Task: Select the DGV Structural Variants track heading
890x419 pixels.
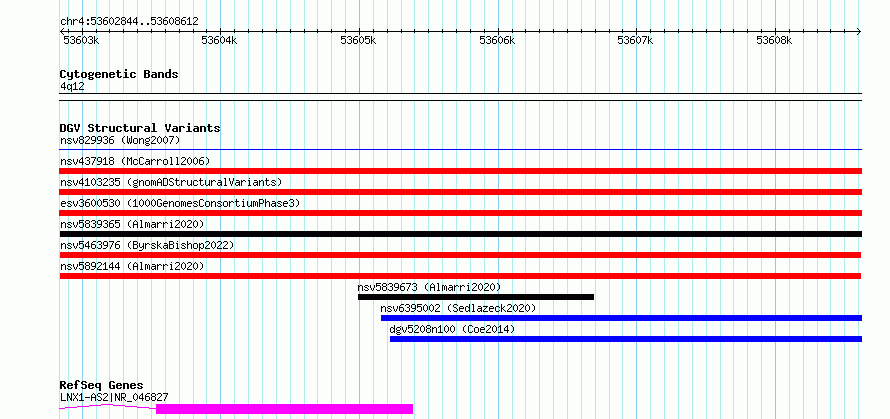Action: pyautogui.click(x=140, y=128)
